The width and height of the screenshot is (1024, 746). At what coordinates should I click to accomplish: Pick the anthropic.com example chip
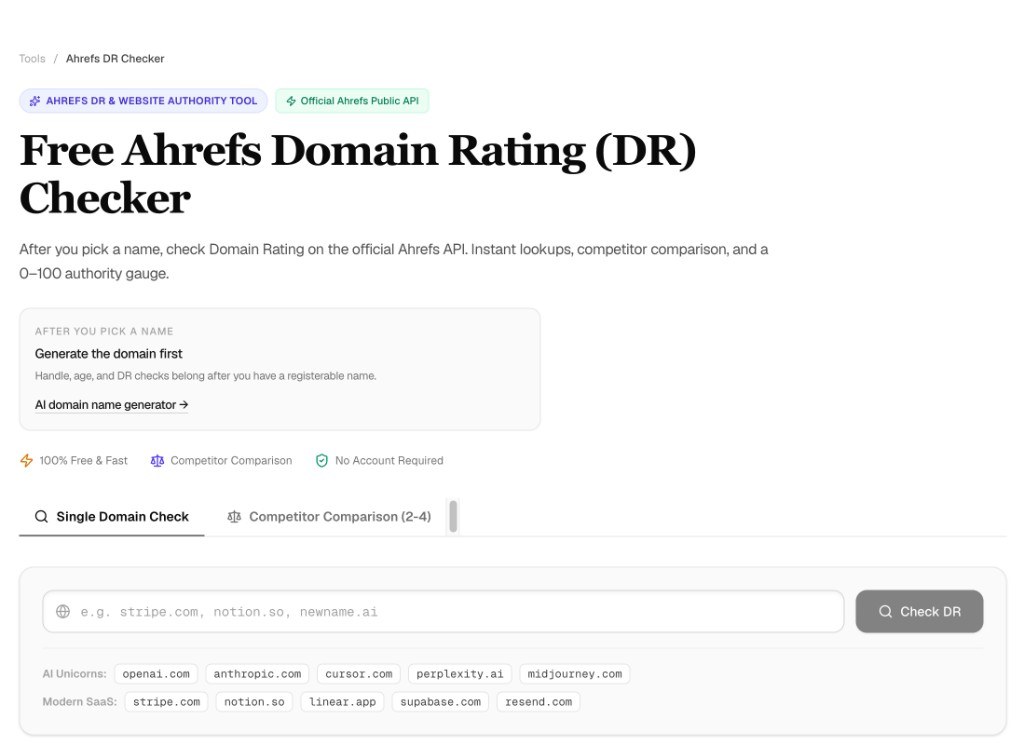click(x=257, y=674)
